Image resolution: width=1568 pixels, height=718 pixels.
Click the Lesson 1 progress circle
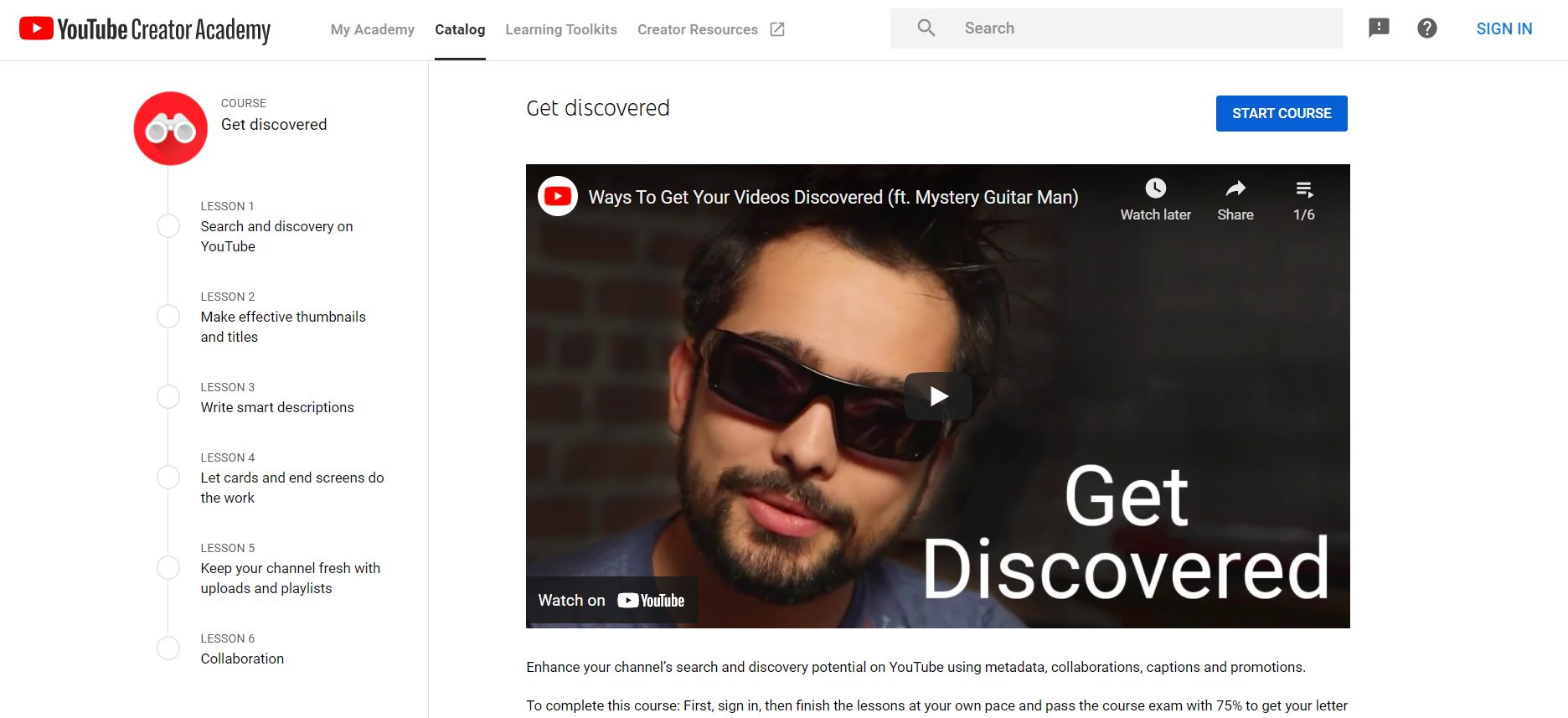(x=168, y=226)
